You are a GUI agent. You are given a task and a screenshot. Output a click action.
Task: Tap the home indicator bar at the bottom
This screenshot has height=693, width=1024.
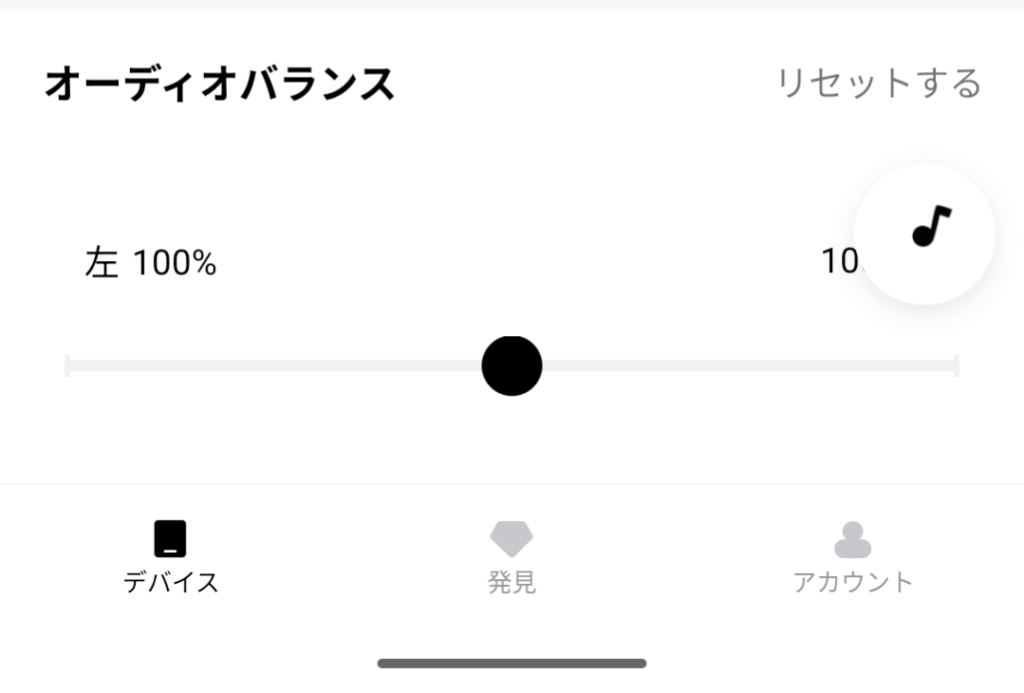[512, 663]
